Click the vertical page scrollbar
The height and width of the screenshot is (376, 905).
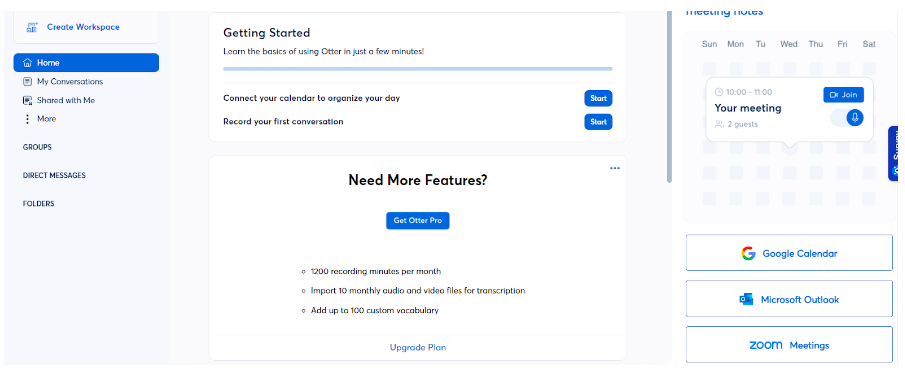pyautogui.click(x=670, y=97)
